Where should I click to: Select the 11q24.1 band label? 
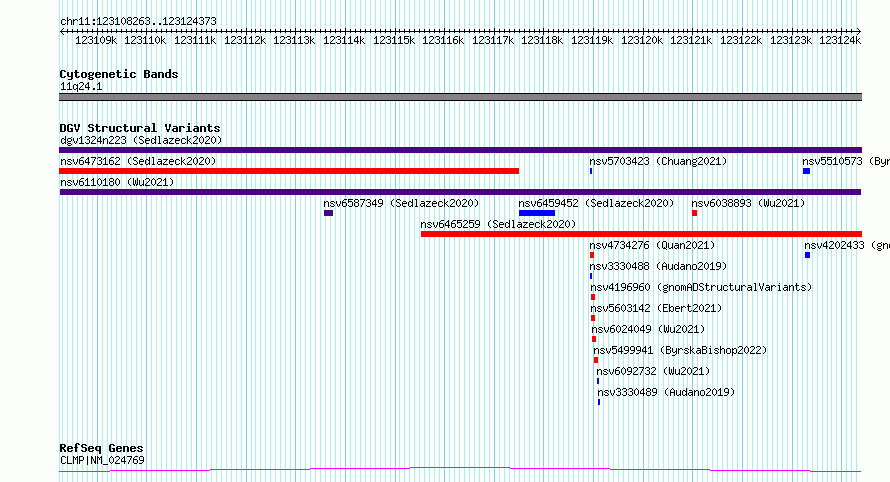coord(81,86)
